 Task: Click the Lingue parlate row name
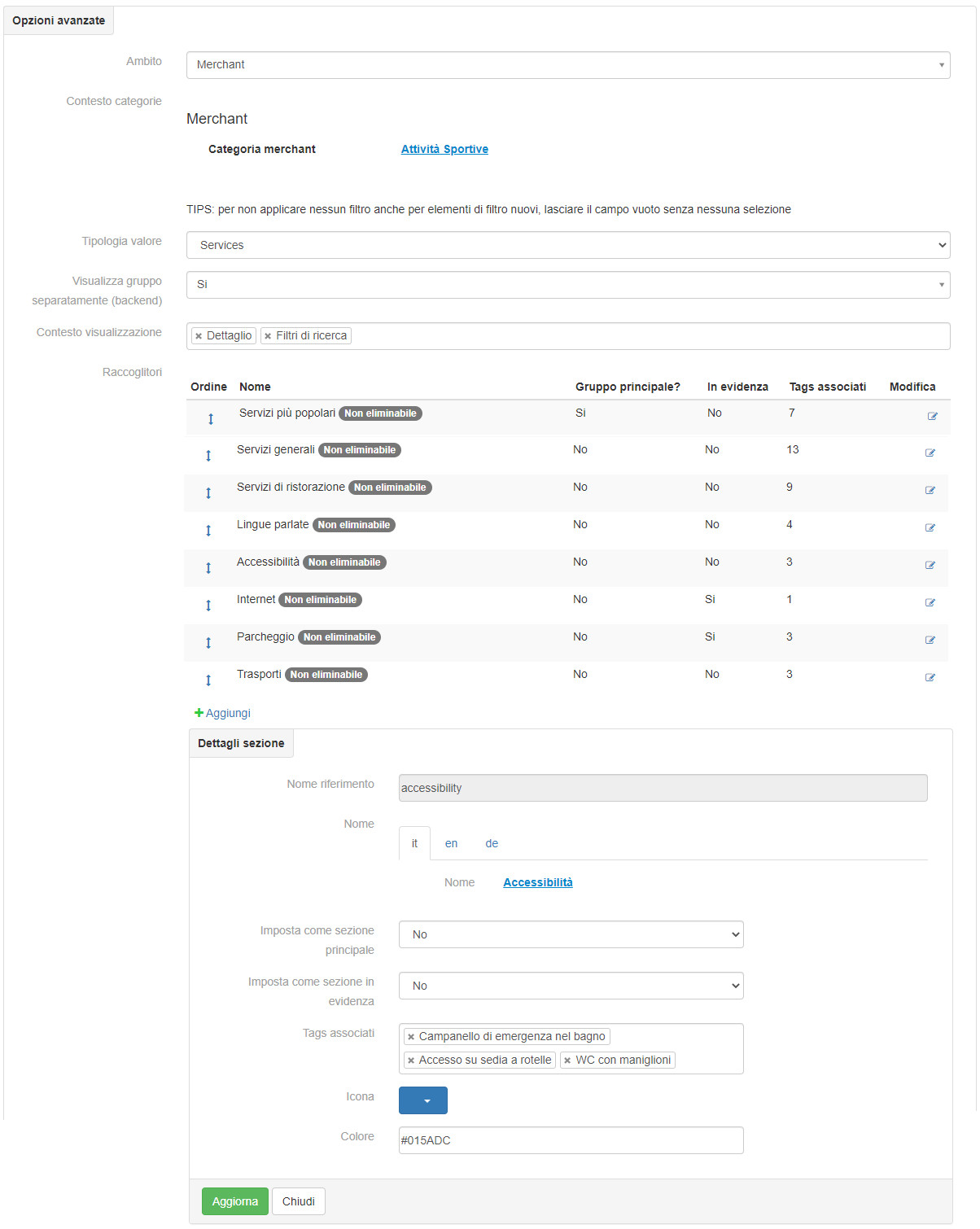[x=273, y=524]
